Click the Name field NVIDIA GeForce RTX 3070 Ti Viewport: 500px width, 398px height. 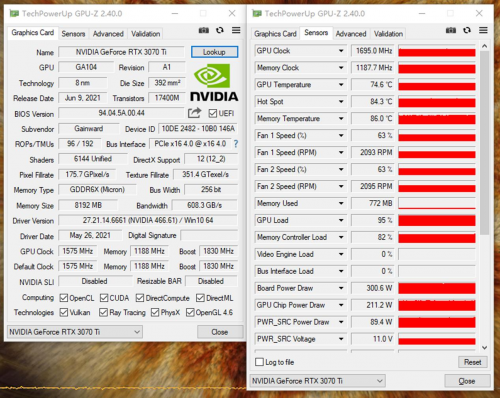tap(121, 52)
